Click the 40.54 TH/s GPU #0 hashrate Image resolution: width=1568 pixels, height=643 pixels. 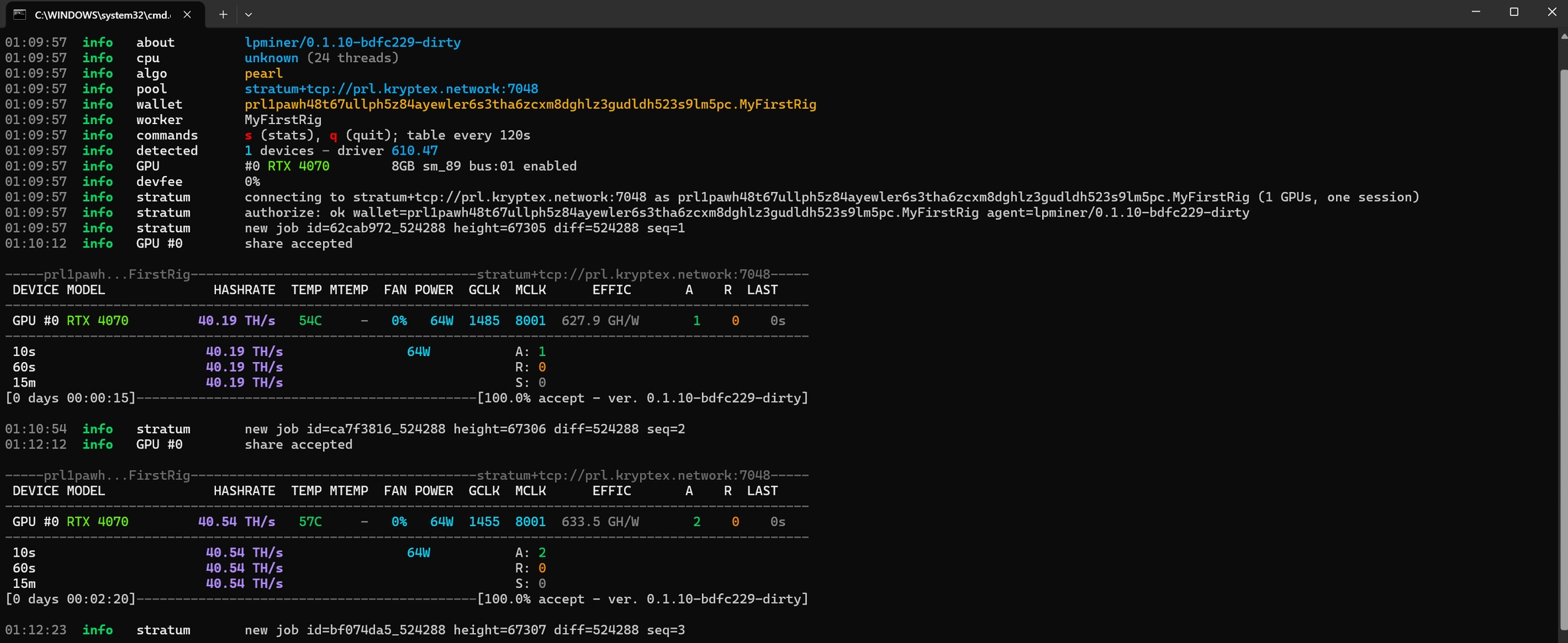(x=237, y=522)
